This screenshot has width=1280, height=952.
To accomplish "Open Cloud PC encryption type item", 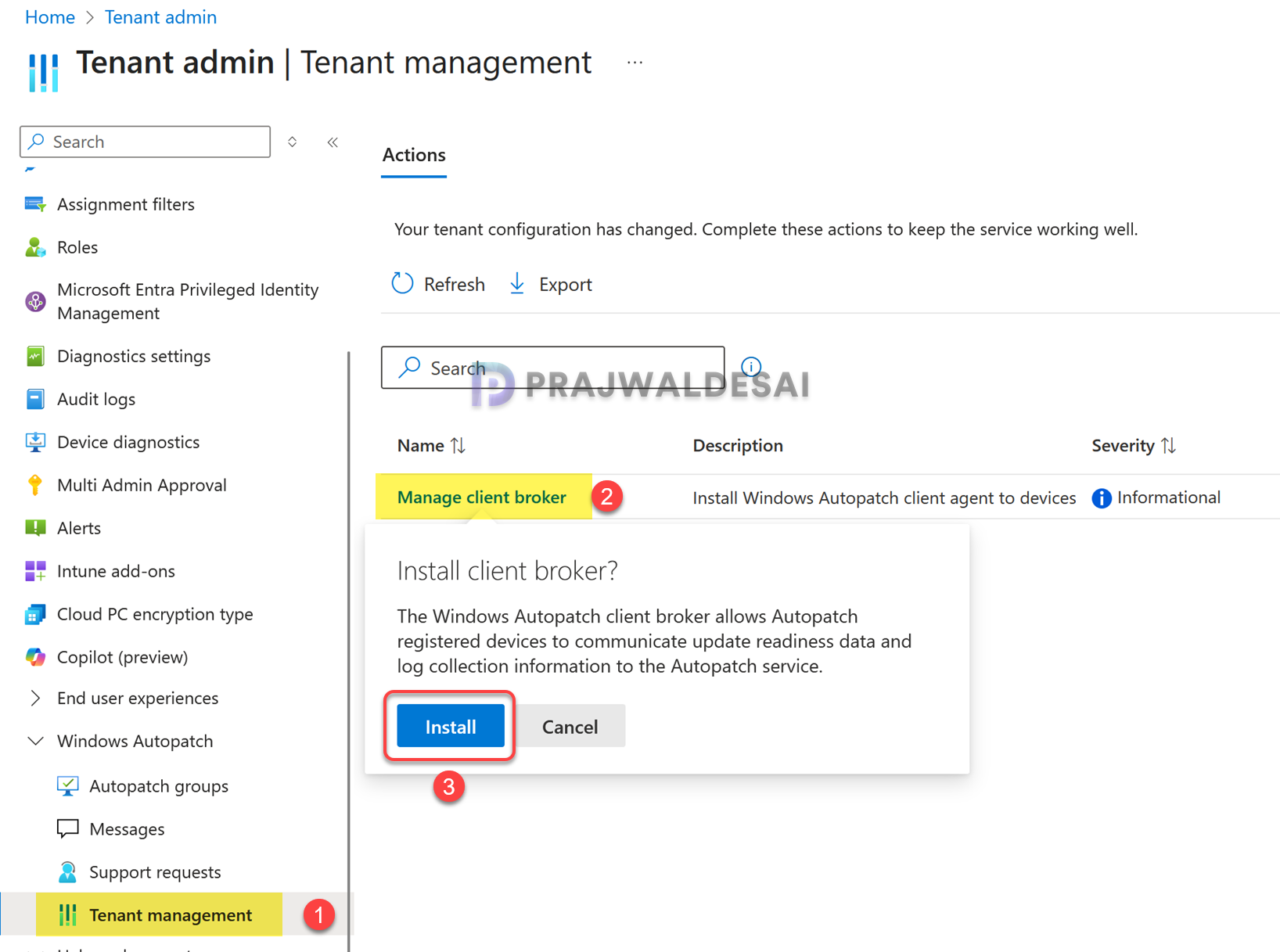I will click(155, 614).
